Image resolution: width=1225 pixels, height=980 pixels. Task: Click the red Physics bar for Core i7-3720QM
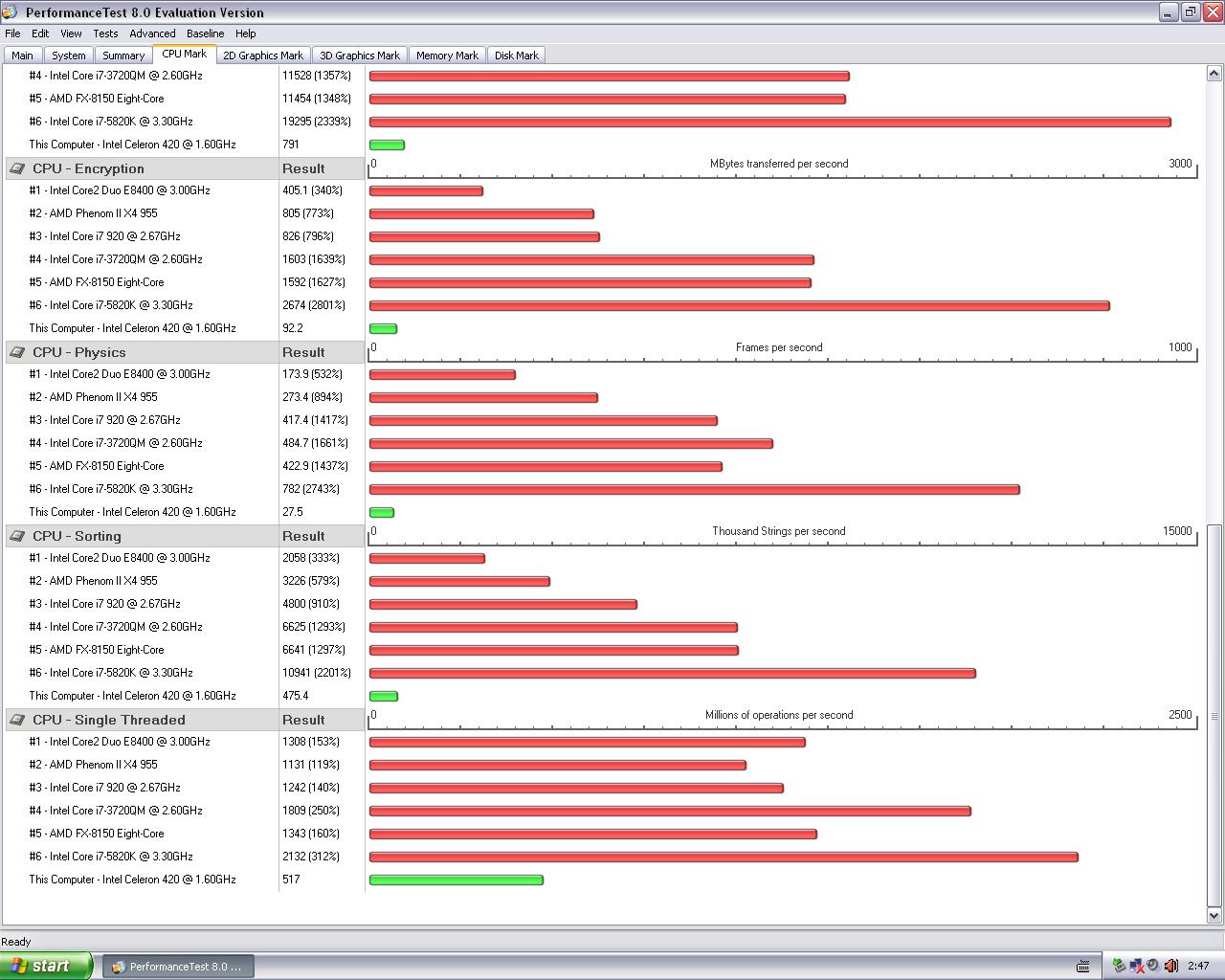click(571, 443)
